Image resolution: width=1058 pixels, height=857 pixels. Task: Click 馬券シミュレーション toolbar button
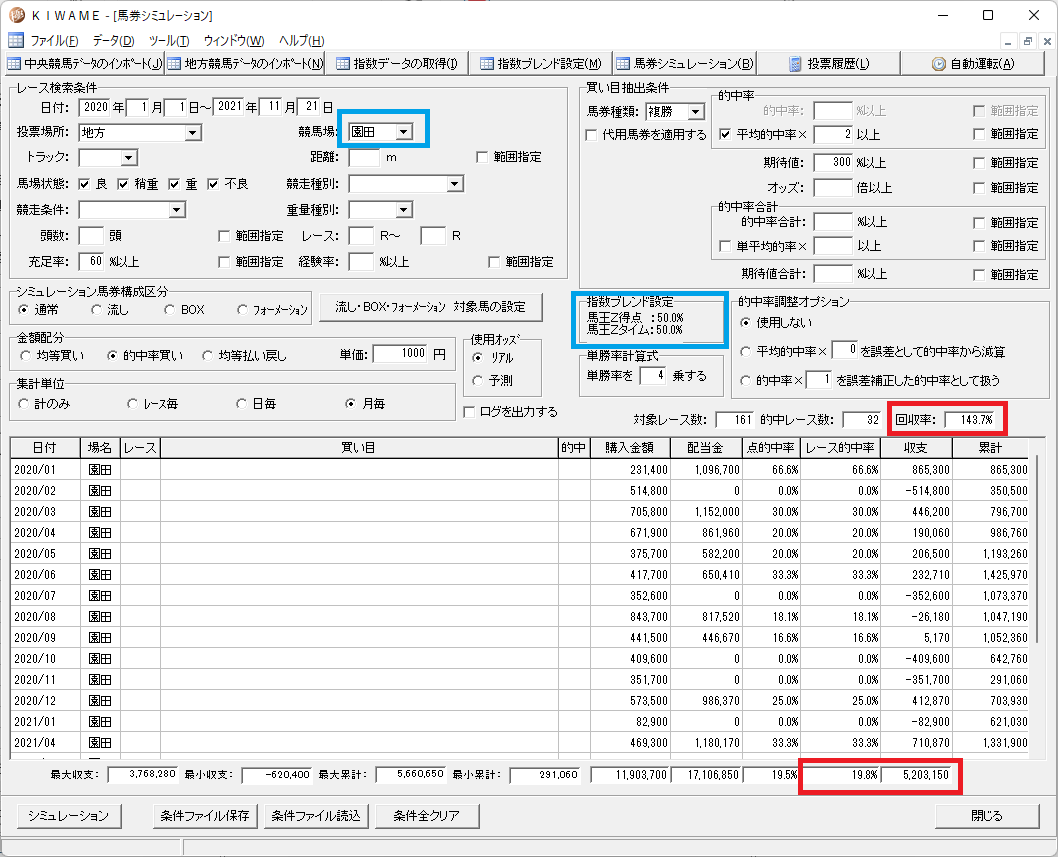[x=684, y=63]
